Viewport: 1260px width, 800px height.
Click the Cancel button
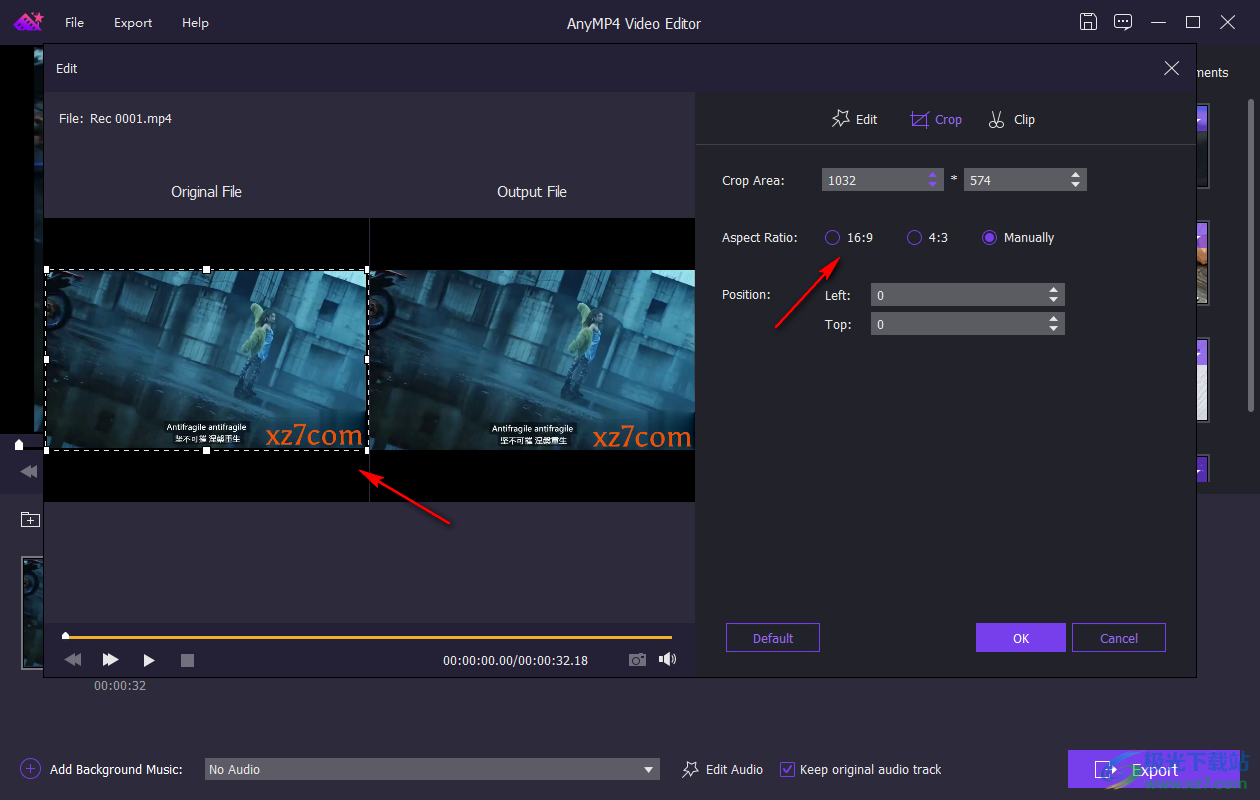(1119, 638)
